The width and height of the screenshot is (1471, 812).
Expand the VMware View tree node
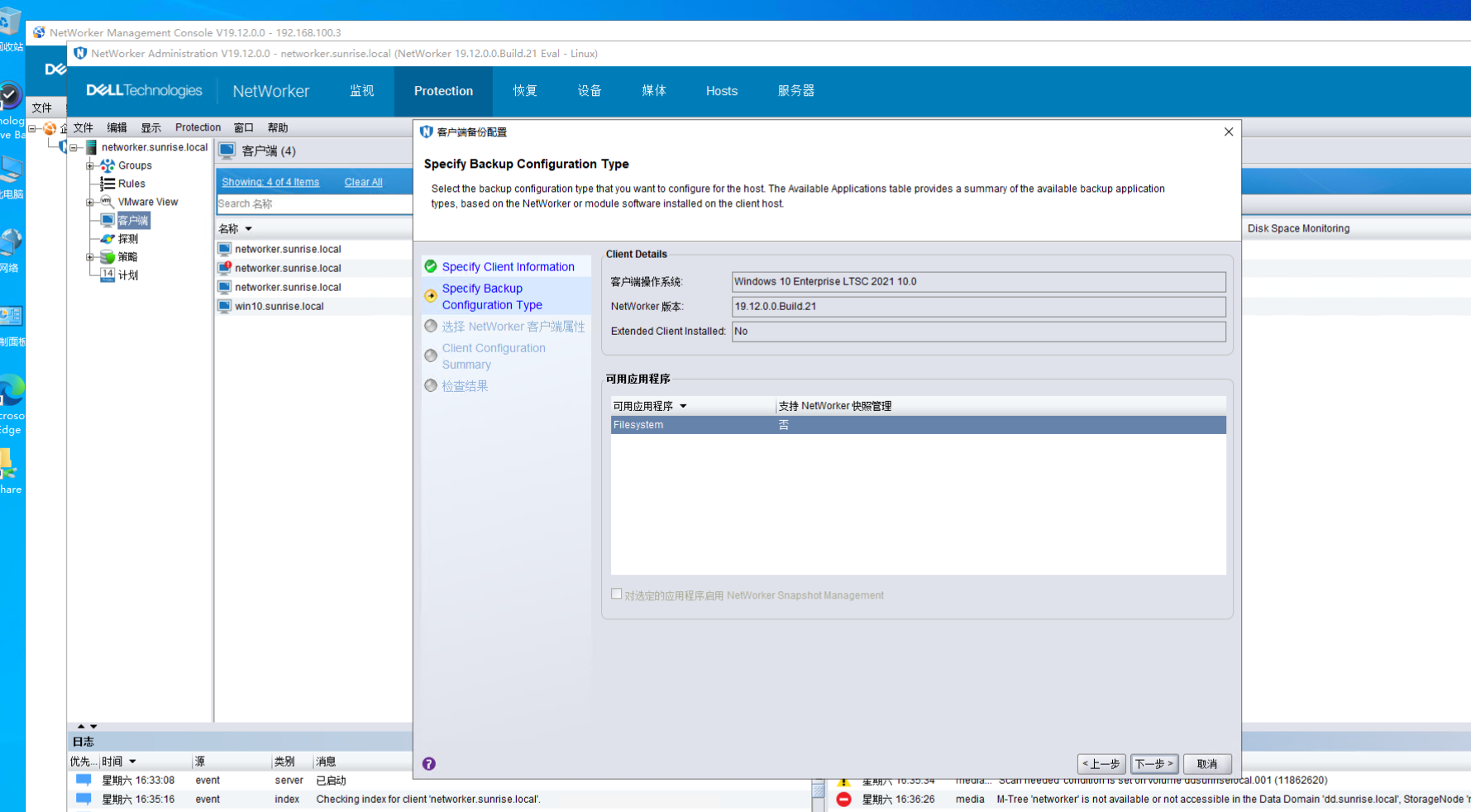pos(89,202)
